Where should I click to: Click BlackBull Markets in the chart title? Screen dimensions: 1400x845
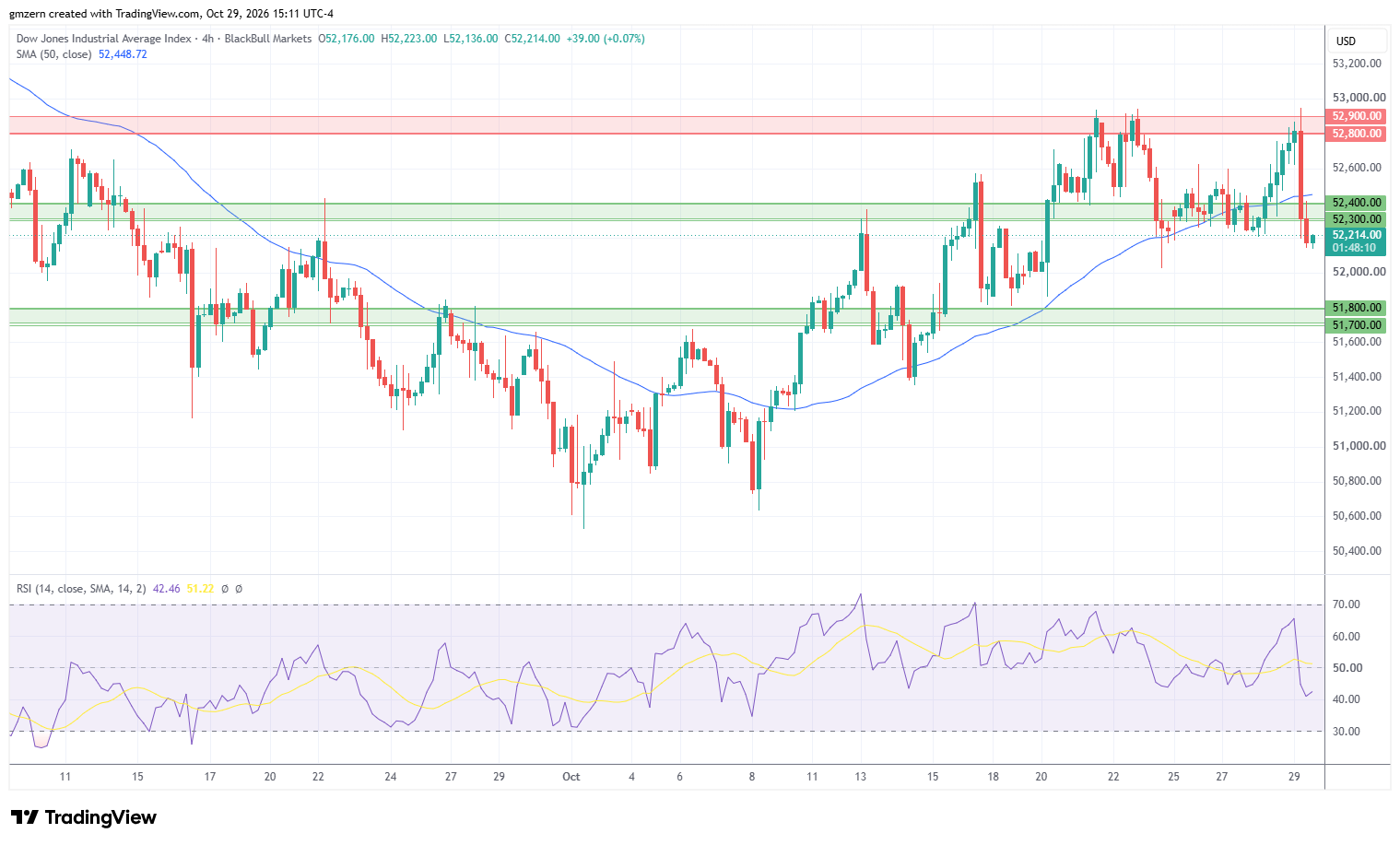[268, 39]
